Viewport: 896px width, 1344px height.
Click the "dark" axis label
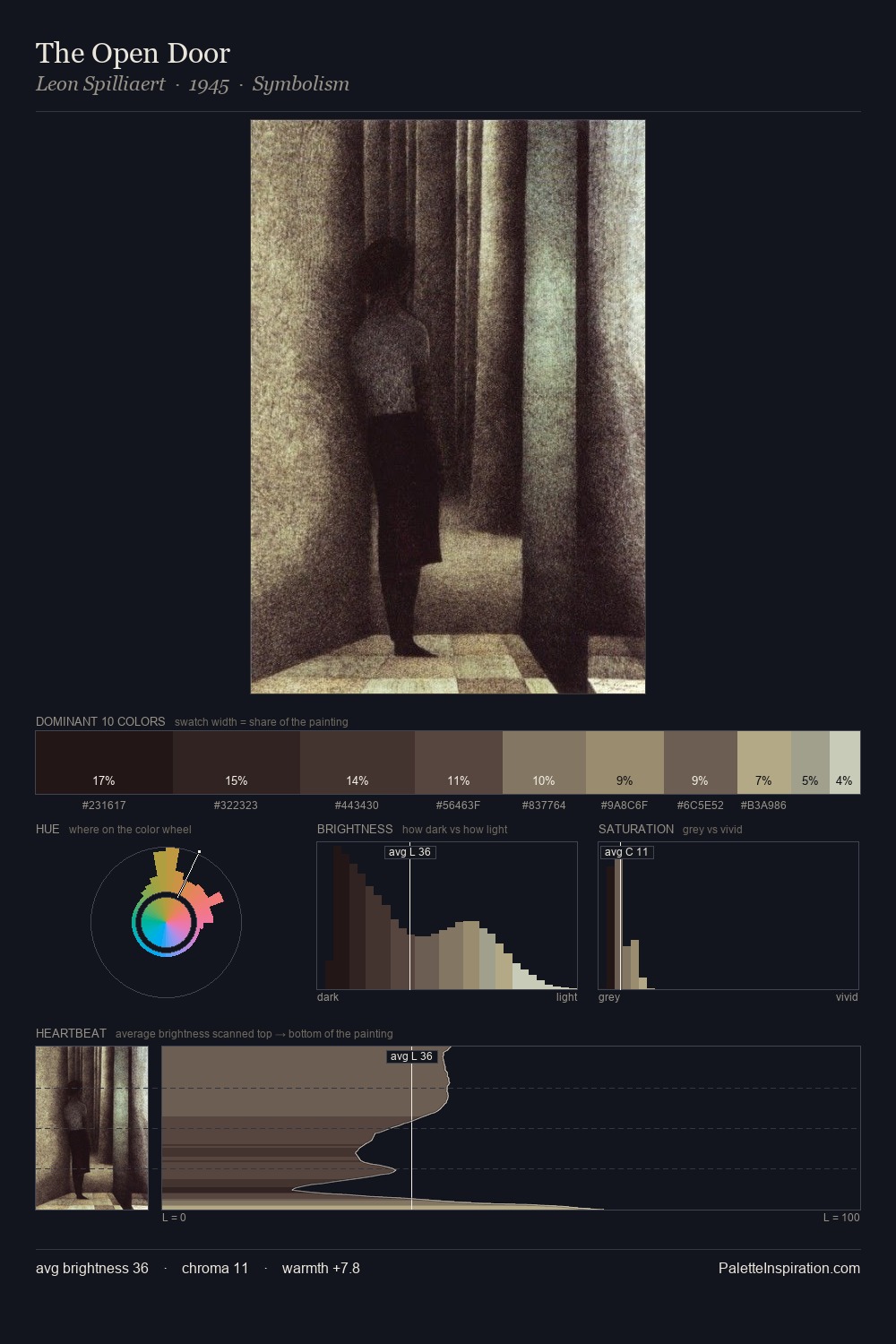pyautogui.click(x=328, y=997)
